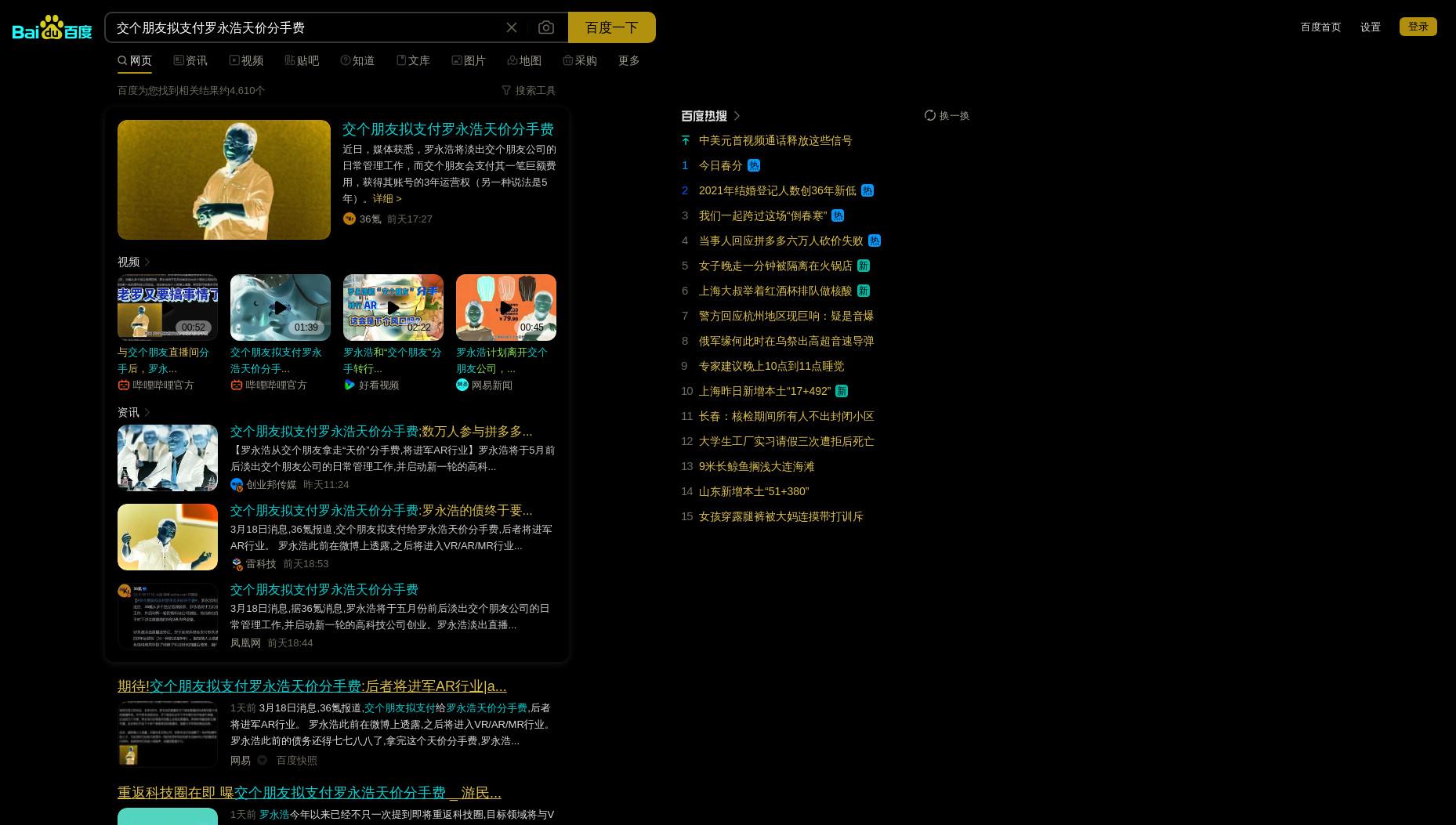Switch to the 地图 tab
1456x825 pixels.
point(524,60)
